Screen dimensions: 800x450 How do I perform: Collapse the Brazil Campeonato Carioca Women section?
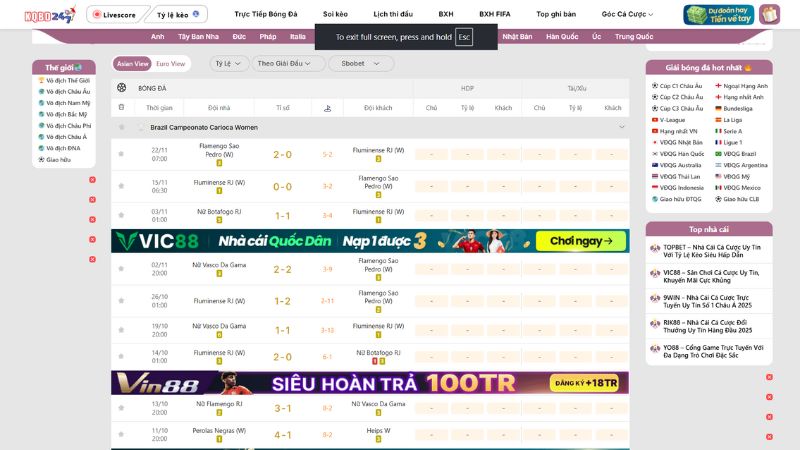621,128
